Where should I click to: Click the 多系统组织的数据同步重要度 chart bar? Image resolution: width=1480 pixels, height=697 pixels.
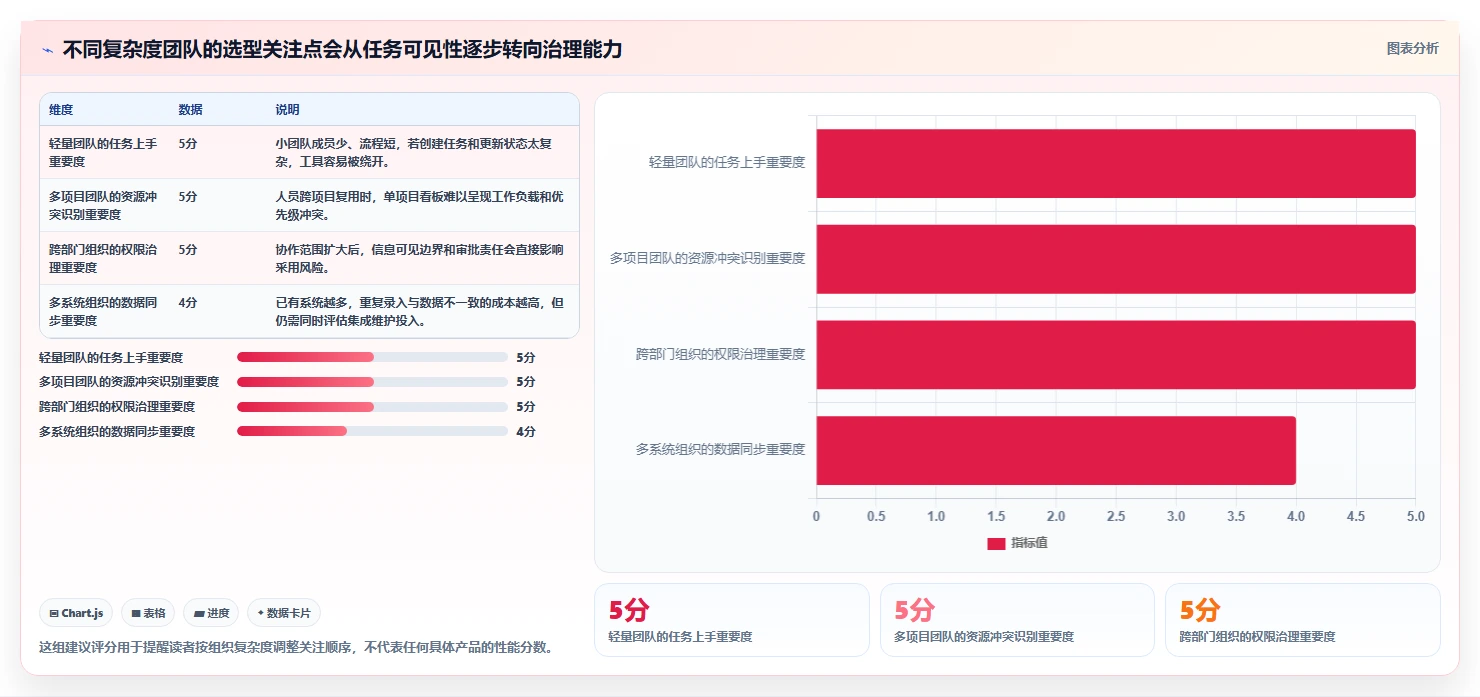(1056, 450)
